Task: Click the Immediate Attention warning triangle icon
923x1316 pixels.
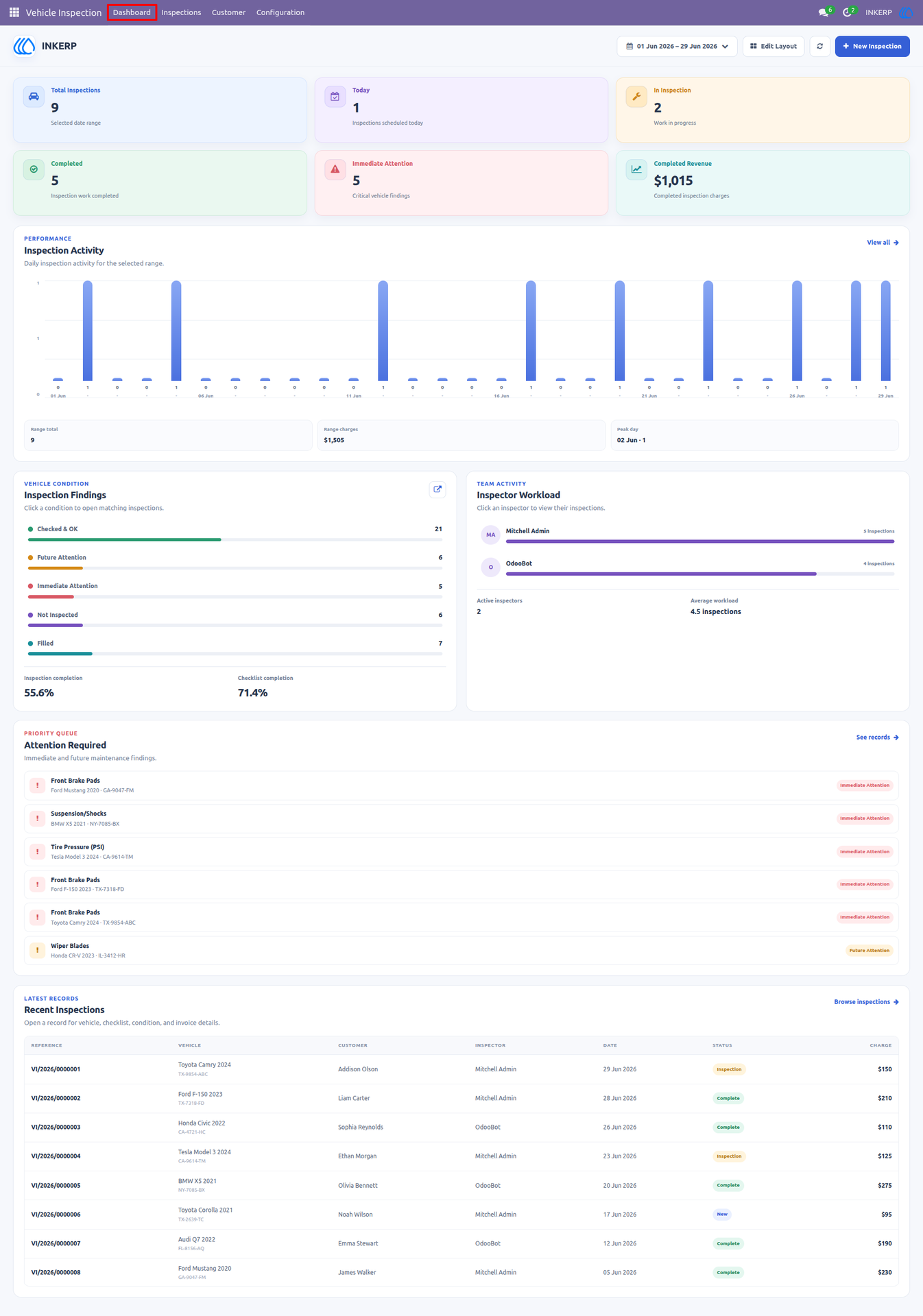Action: (x=335, y=169)
